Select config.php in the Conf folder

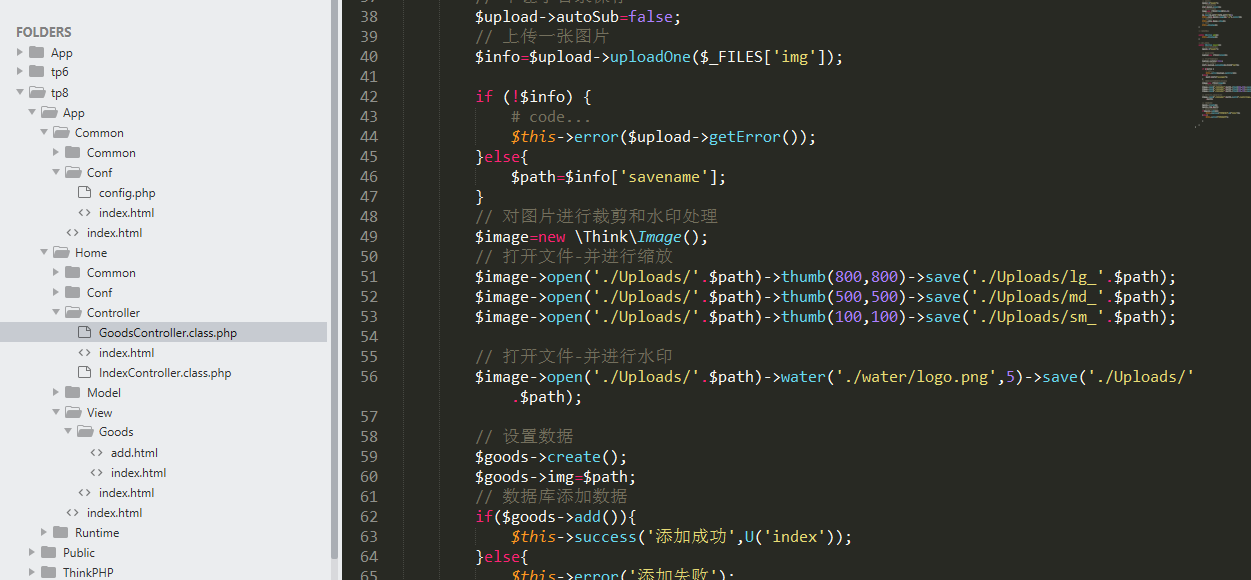click(127, 192)
